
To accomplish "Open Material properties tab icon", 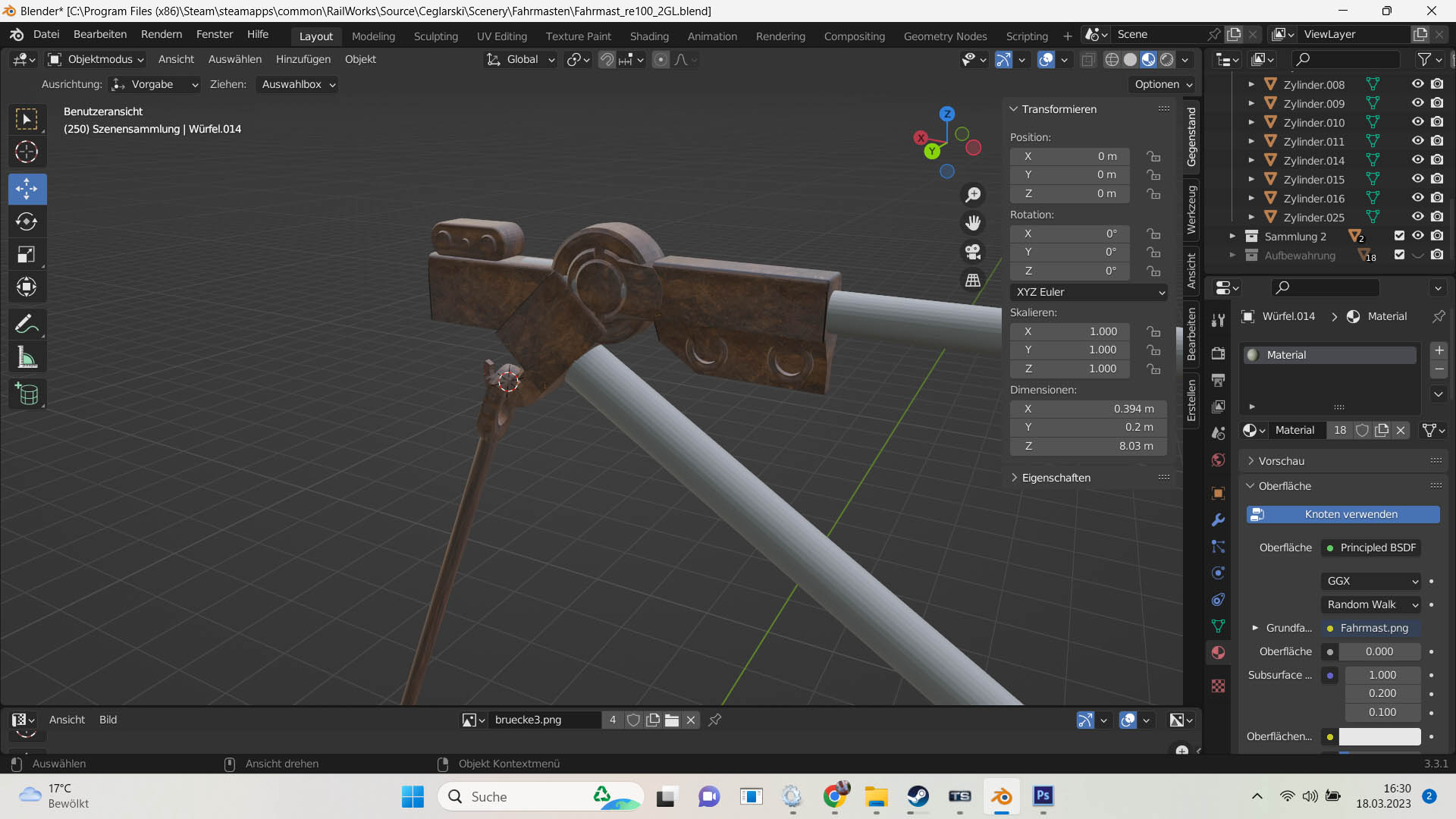I will (x=1218, y=652).
